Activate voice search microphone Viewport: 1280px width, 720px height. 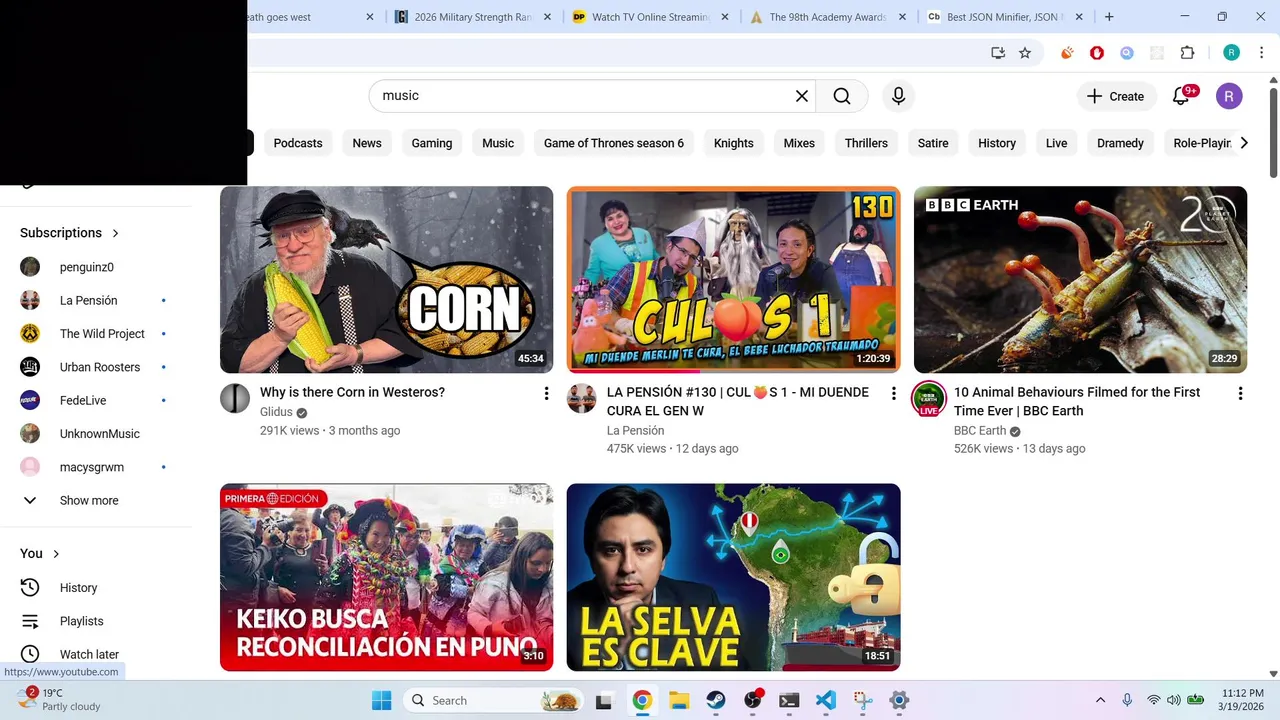[x=898, y=96]
